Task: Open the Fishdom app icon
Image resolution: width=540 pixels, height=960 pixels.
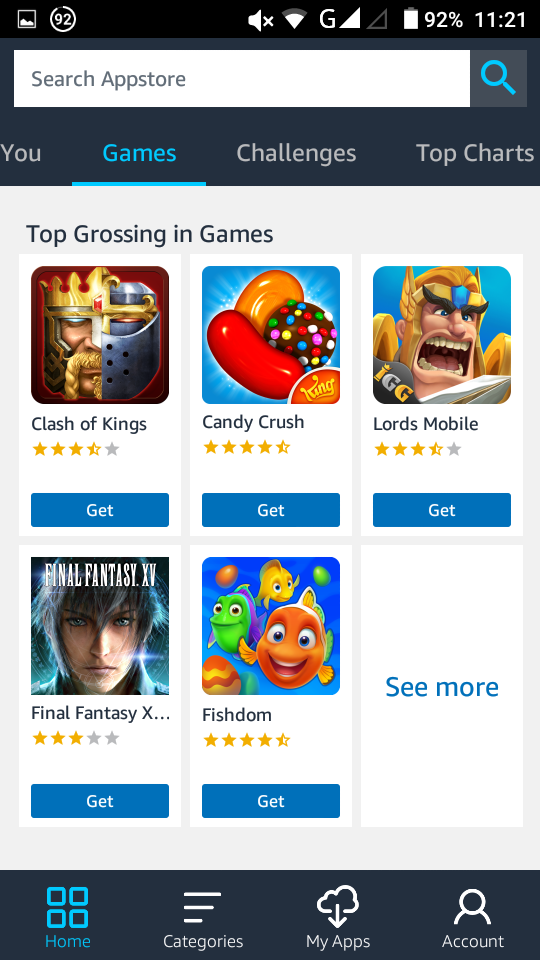Action: pyautogui.click(x=271, y=626)
